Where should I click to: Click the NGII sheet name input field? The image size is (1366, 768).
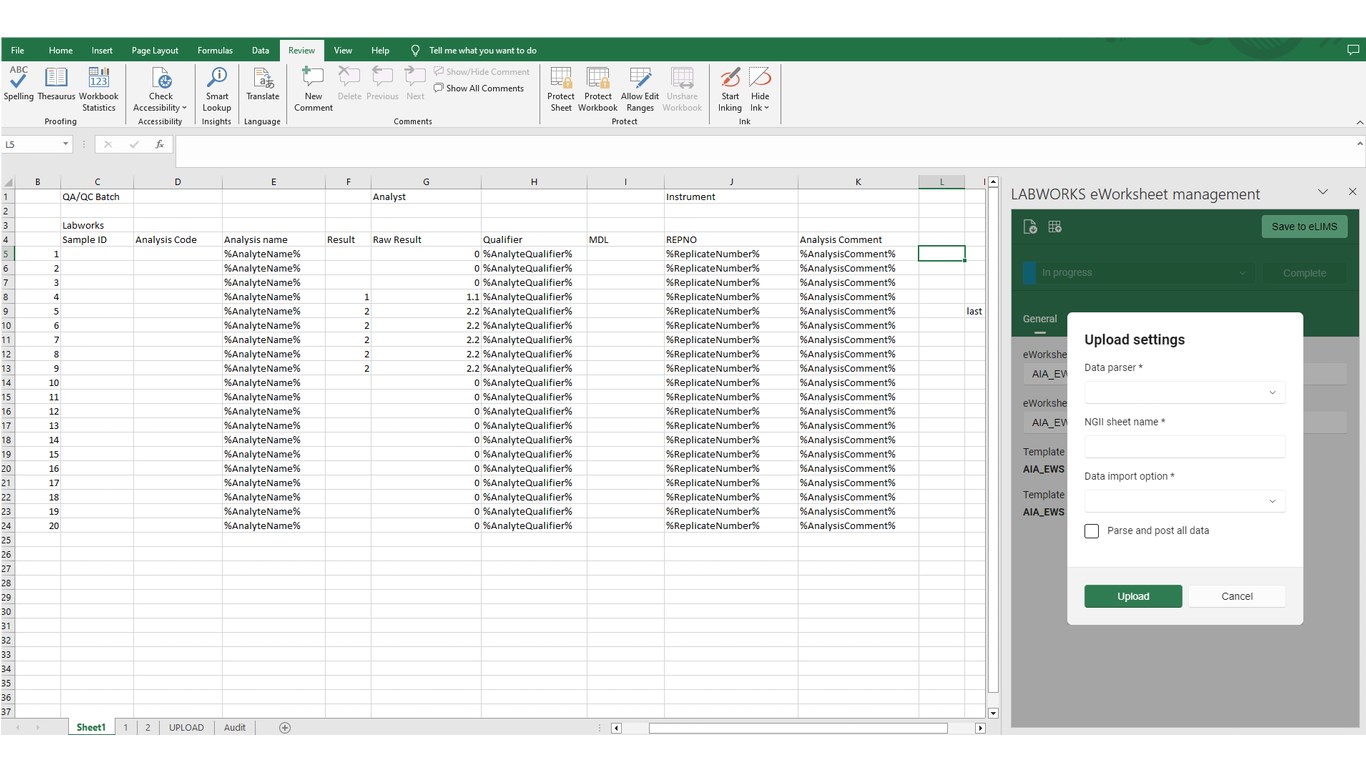(1184, 447)
